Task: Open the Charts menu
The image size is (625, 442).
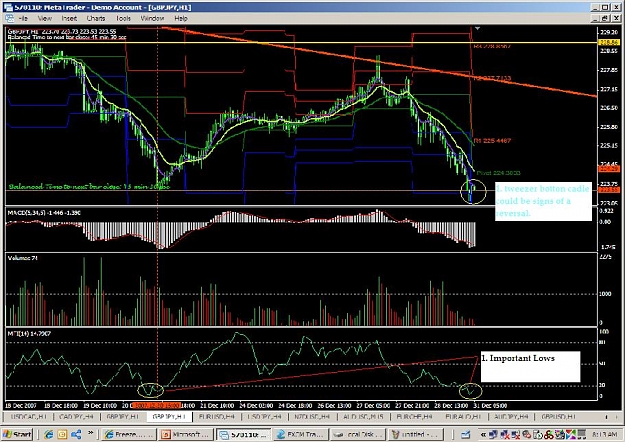Action: pos(96,18)
